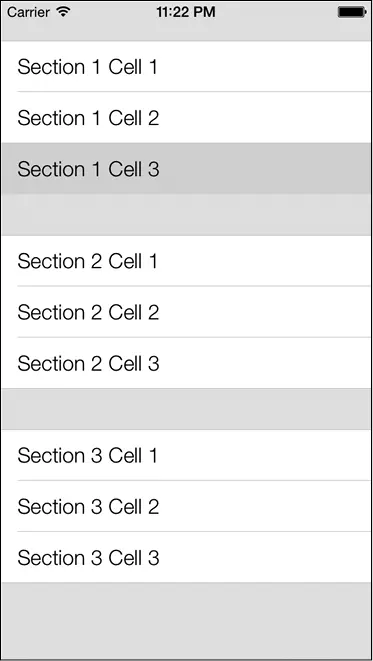Tap gray footer below Section 3 Cell 3
Image resolution: width=373 pixels, height=661 pixels.
186,621
